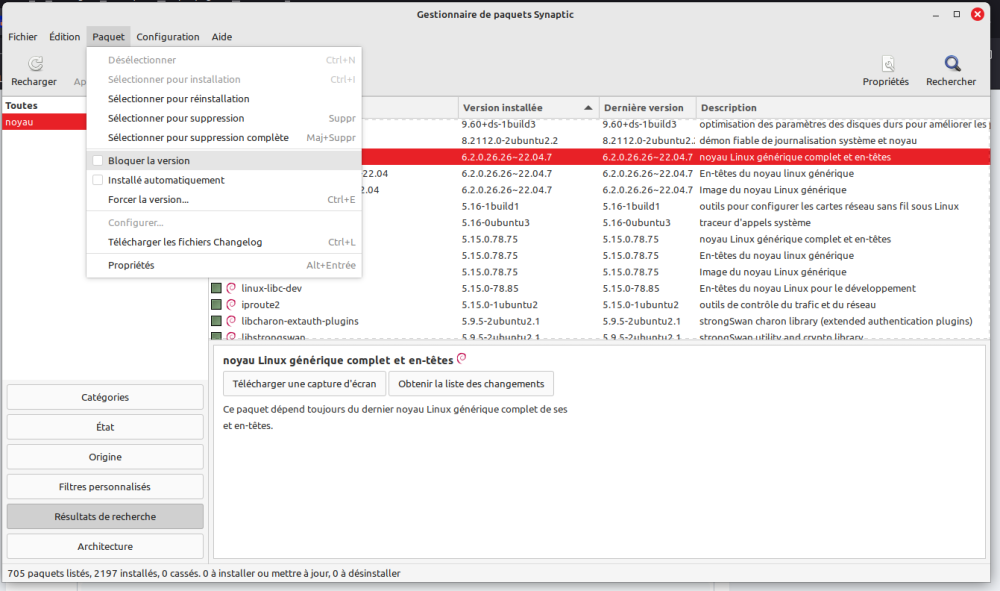Screen dimensions: 1000x591
Task: Switch to the Catégories filter view
Action: [104, 397]
